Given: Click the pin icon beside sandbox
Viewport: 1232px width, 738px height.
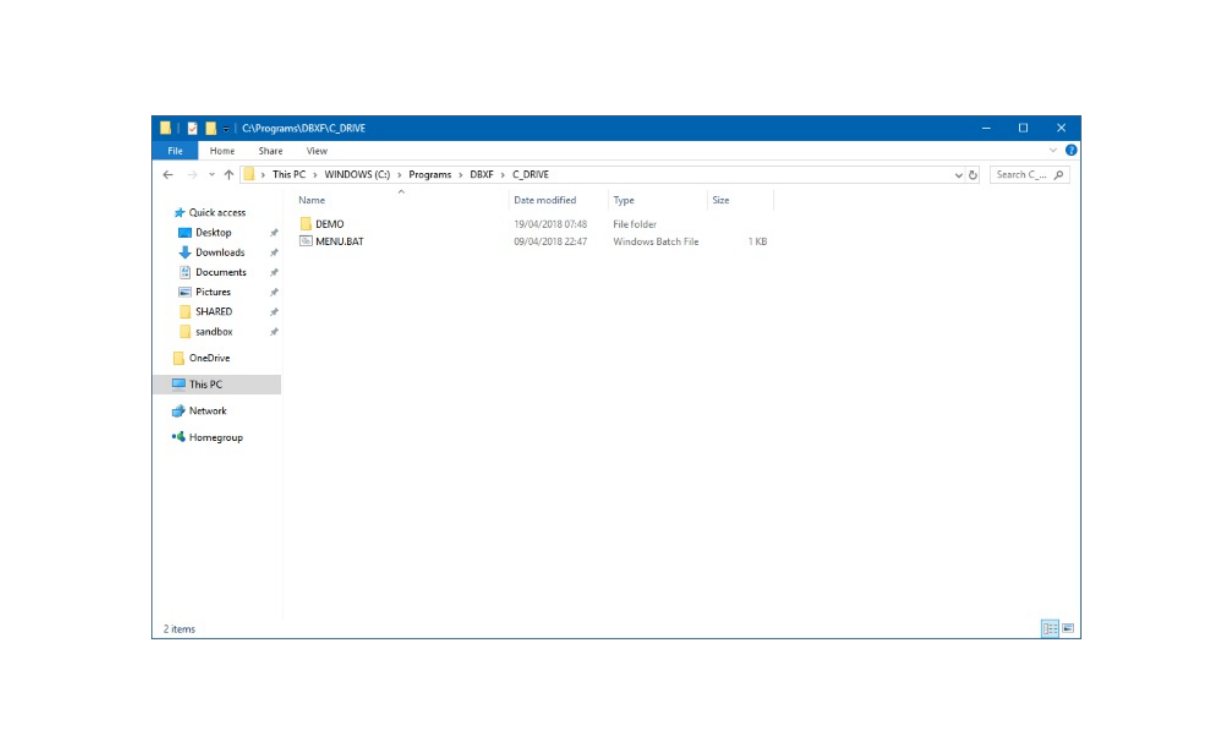Looking at the screenshot, I should 274,332.
